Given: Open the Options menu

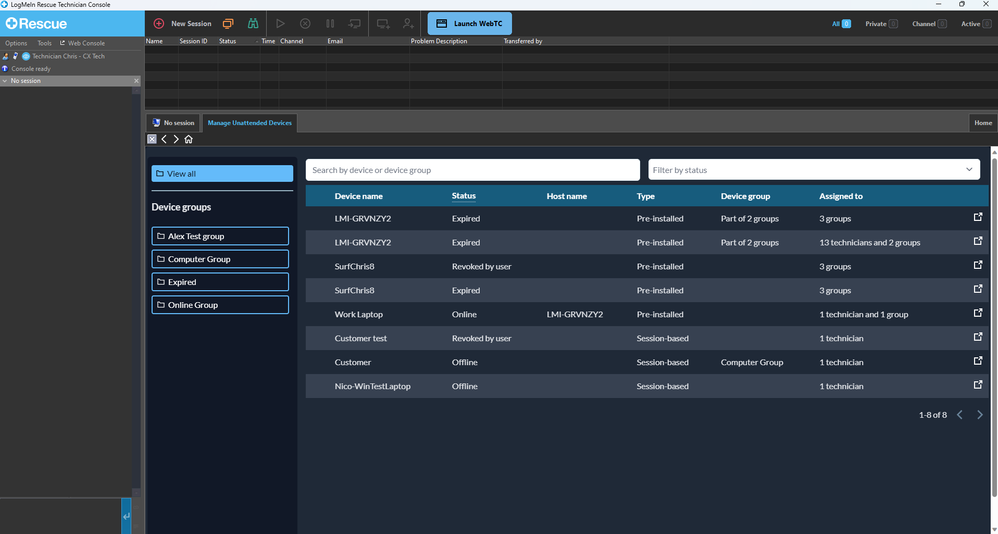Looking at the screenshot, I should (x=16, y=43).
